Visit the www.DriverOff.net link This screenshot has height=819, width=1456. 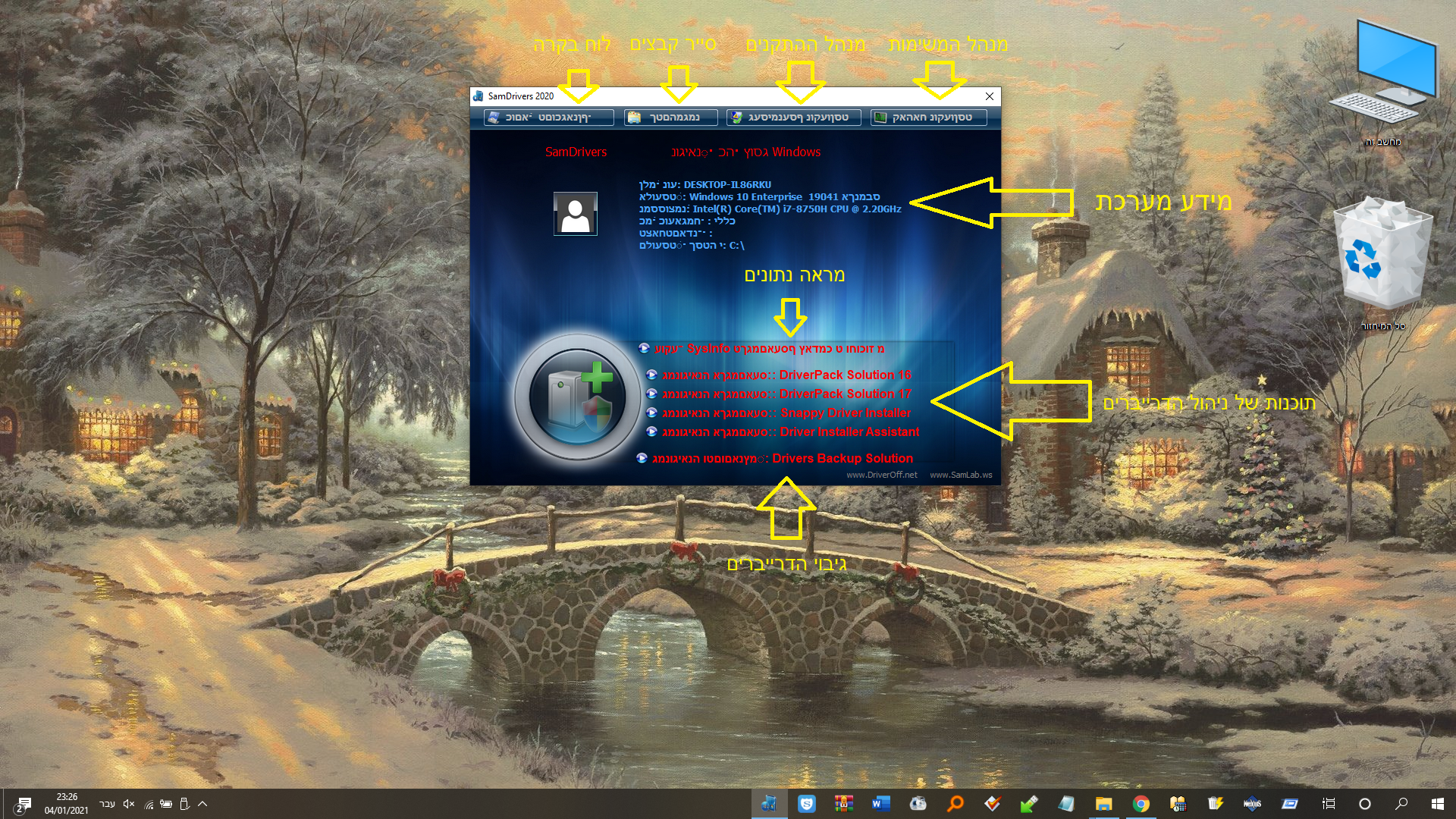pos(881,475)
